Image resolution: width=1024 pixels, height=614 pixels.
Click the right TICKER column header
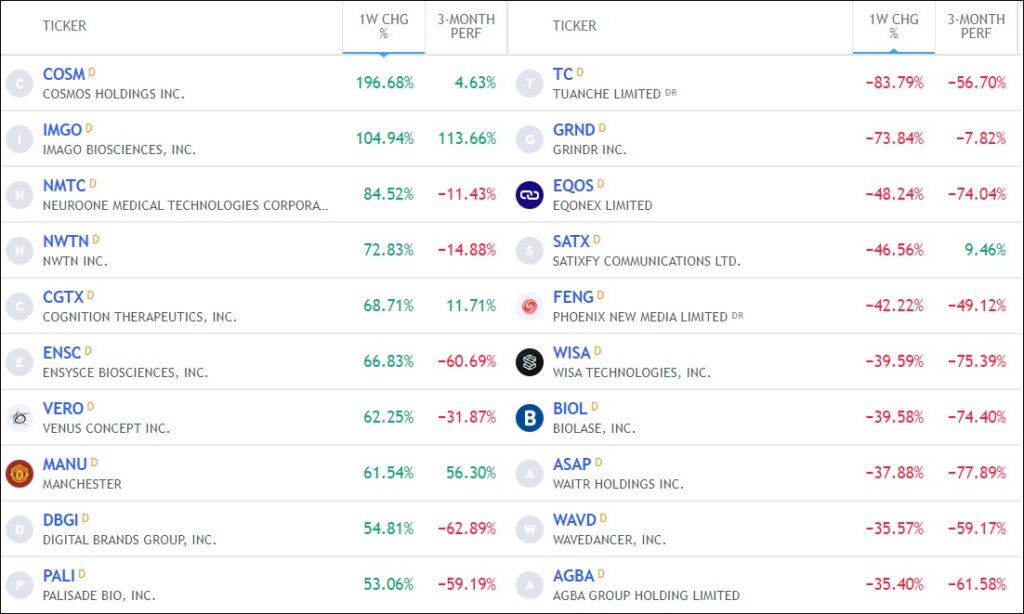(574, 26)
